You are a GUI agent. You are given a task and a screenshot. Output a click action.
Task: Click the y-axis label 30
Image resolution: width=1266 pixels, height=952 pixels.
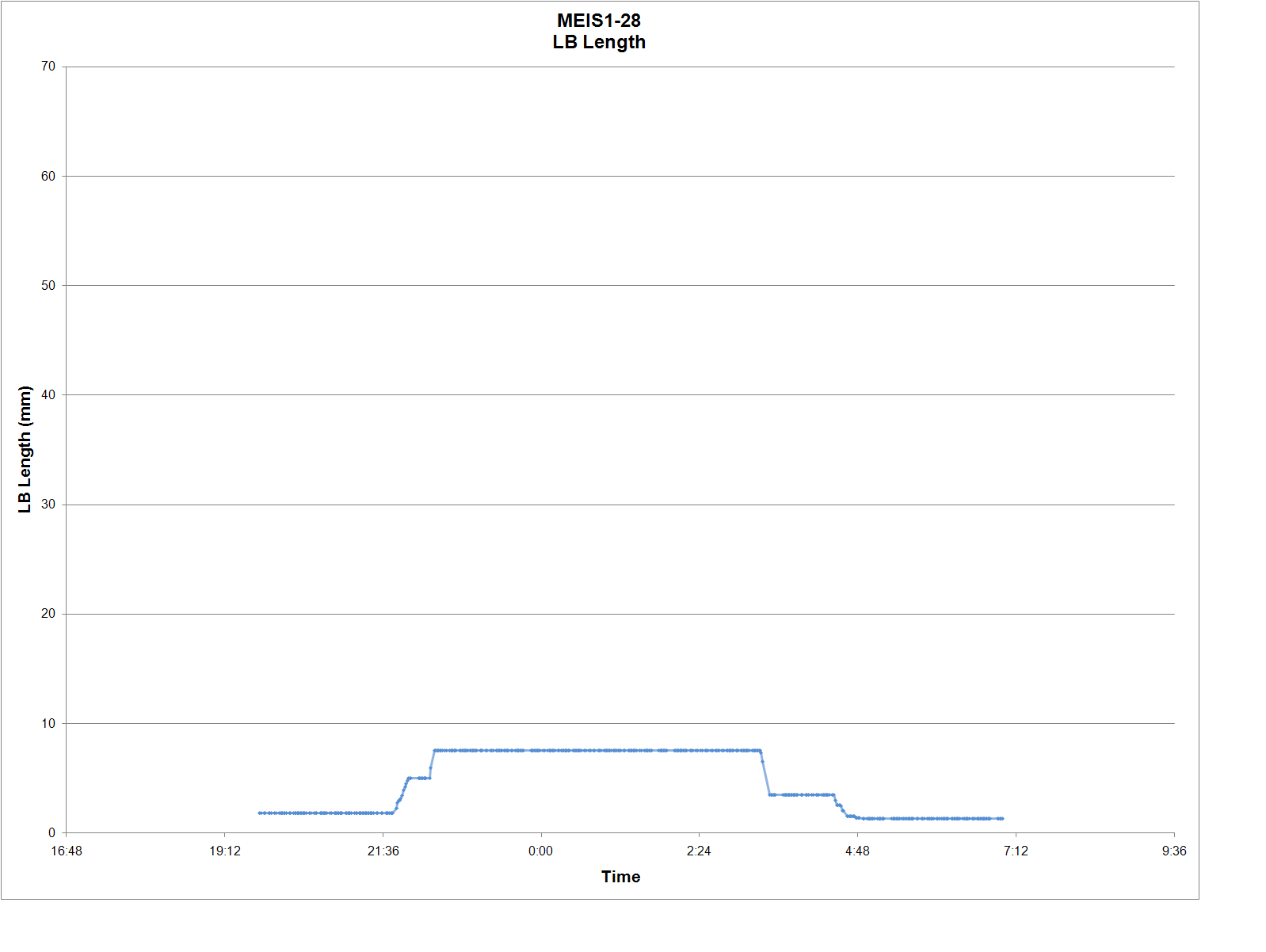[48, 505]
